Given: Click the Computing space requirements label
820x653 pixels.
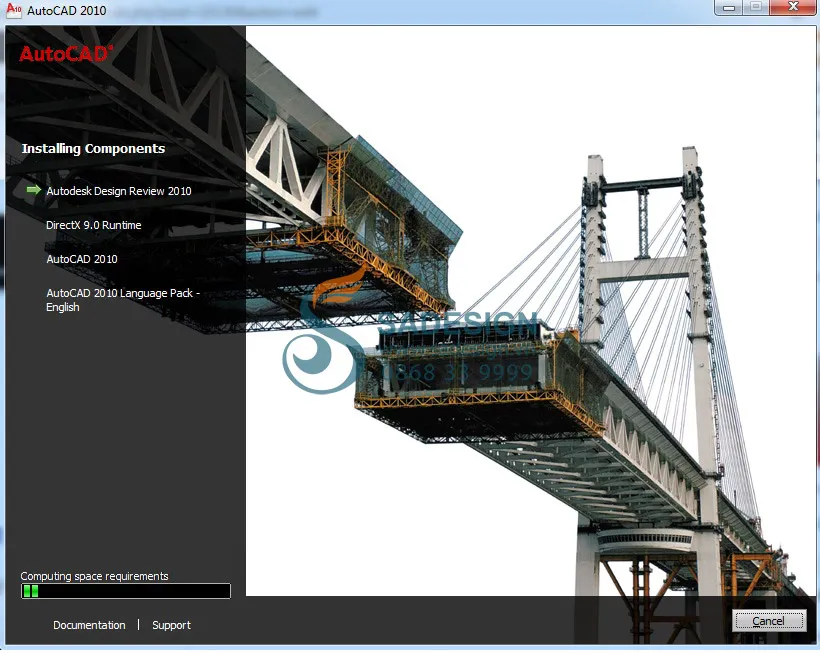Looking at the screenshot, I should click(x=93, y=576).
